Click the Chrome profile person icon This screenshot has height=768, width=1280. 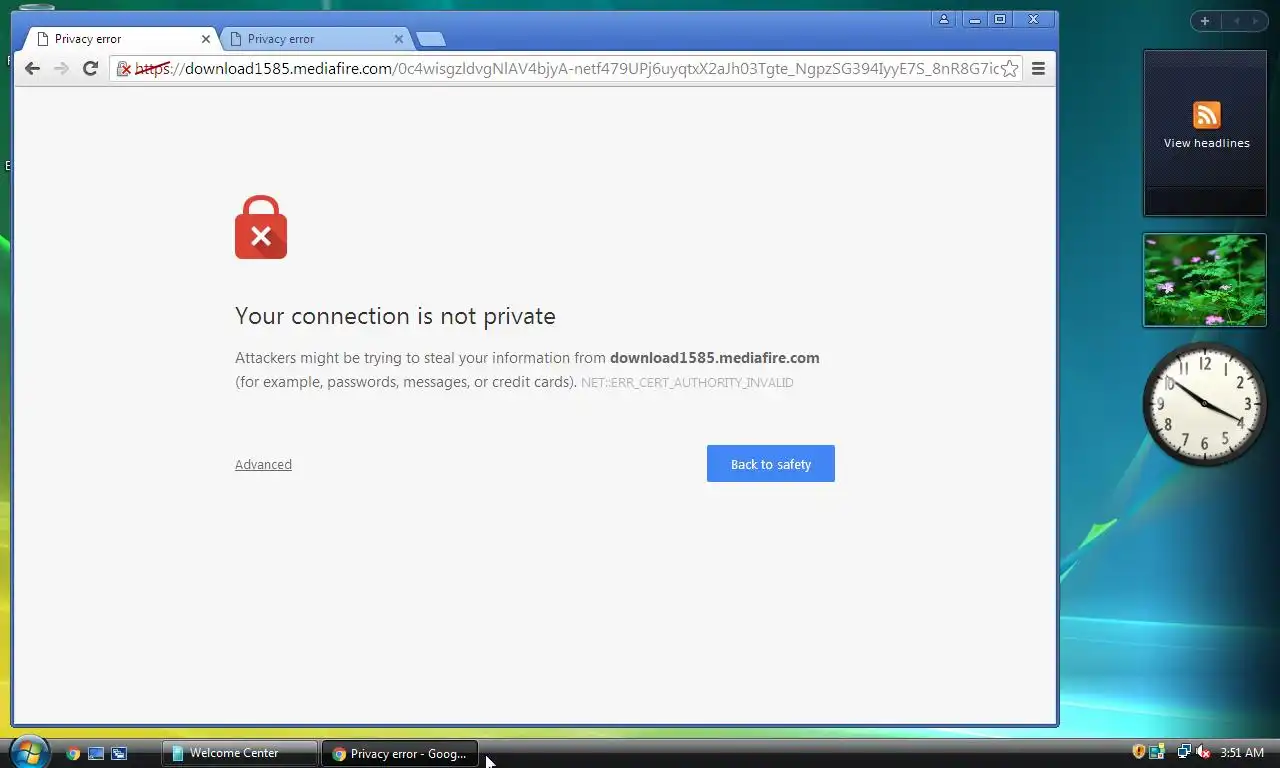tap(943, 19)
